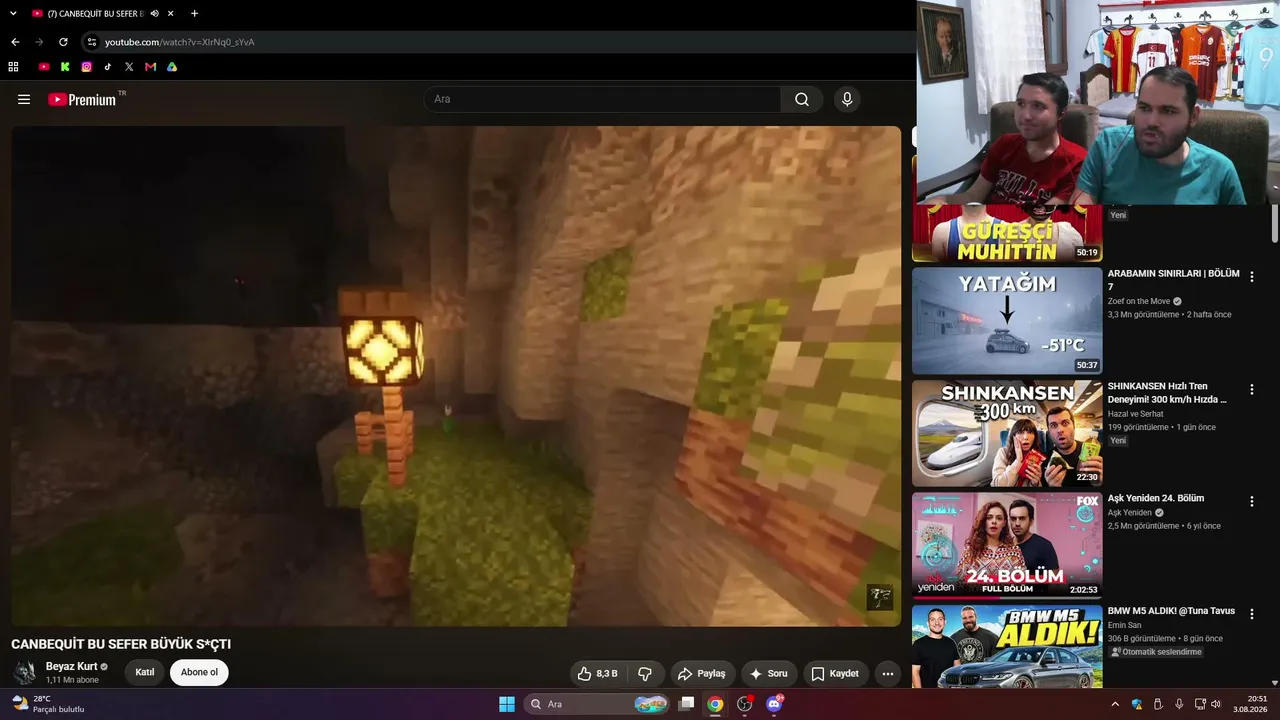Click the Hazal ve Serhat channel name
Image resolution: width=1280 pixels, height=720 pixels.
1135,414
